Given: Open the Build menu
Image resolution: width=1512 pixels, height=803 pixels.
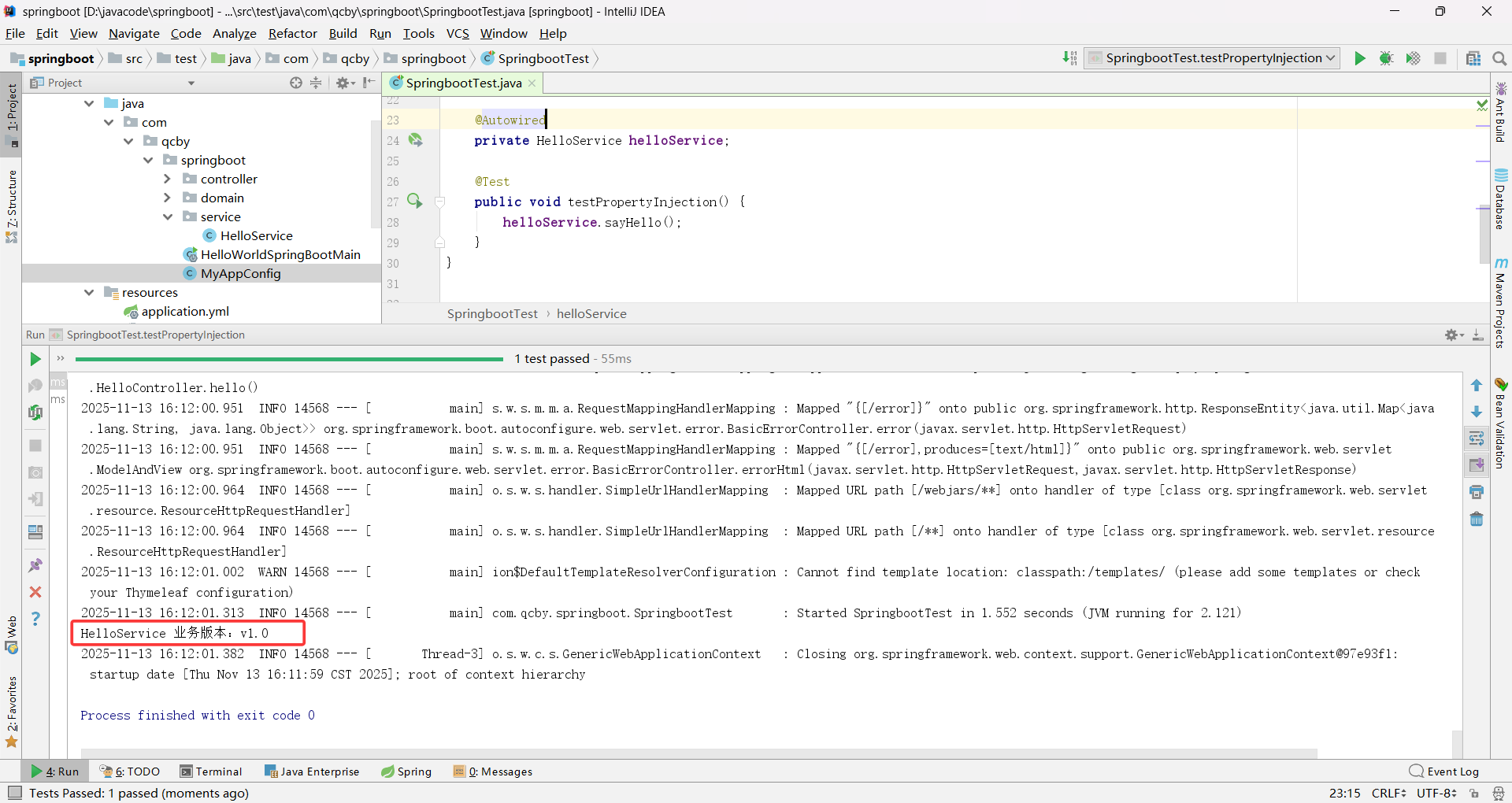Looking at the screenshot, I should [x=343, y=33].
